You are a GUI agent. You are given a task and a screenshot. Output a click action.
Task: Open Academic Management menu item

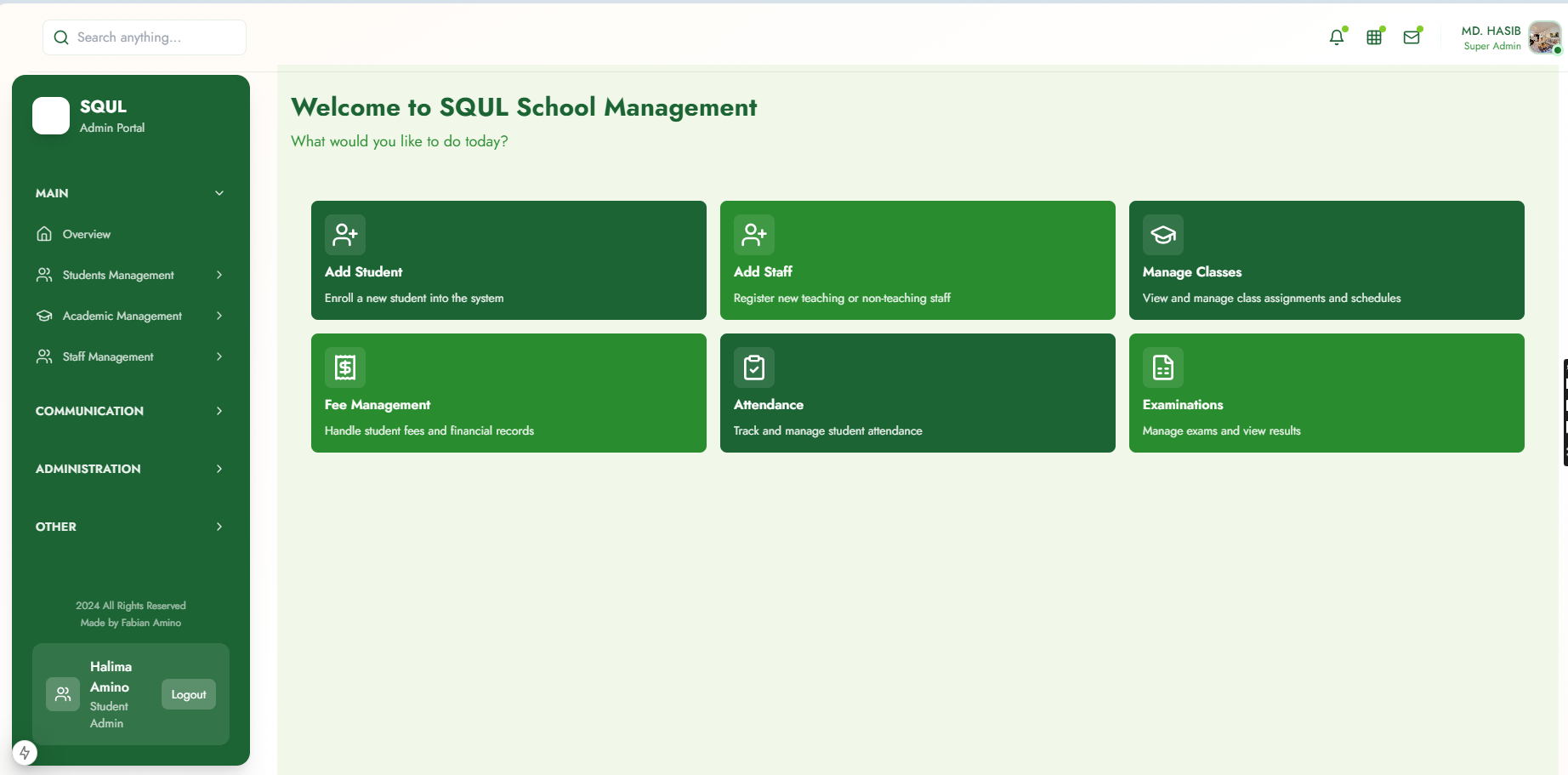pyautogui.click(x=131, y=316)
